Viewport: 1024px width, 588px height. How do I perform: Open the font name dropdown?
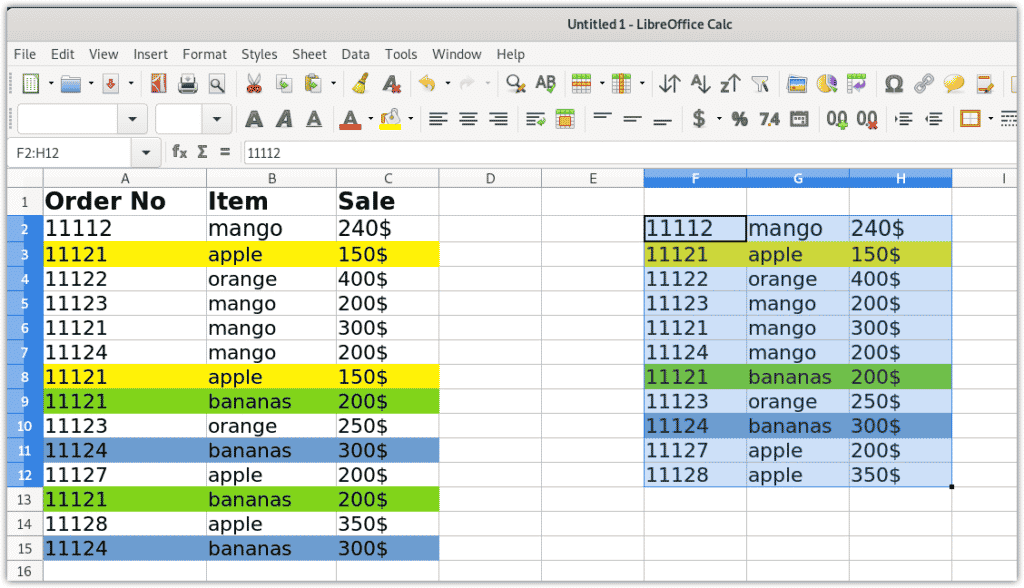pos(132,119)
